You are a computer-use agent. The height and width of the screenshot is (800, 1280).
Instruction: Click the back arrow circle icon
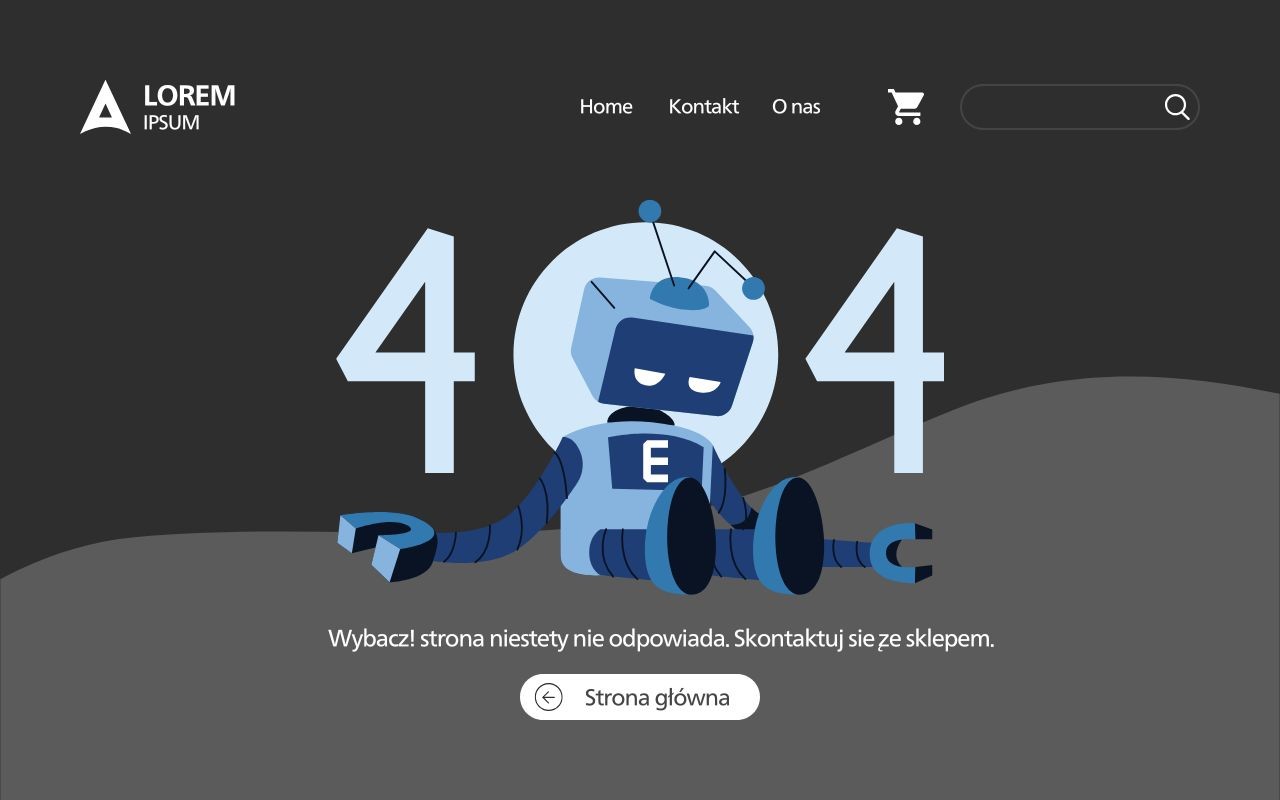click(549, 697)
